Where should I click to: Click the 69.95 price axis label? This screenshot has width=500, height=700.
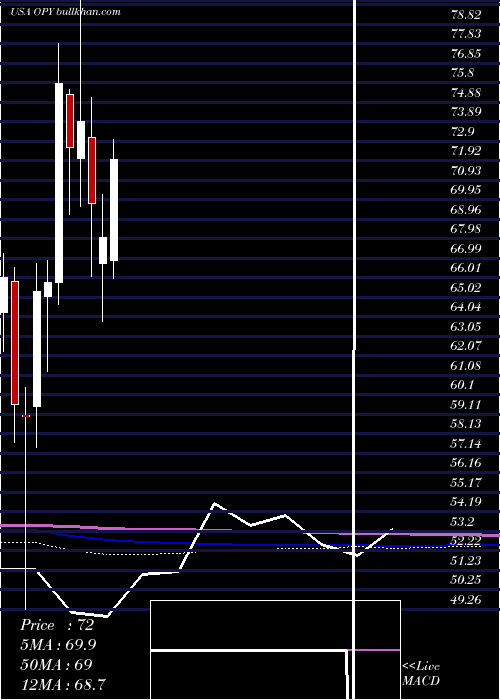tap(466, 190)
